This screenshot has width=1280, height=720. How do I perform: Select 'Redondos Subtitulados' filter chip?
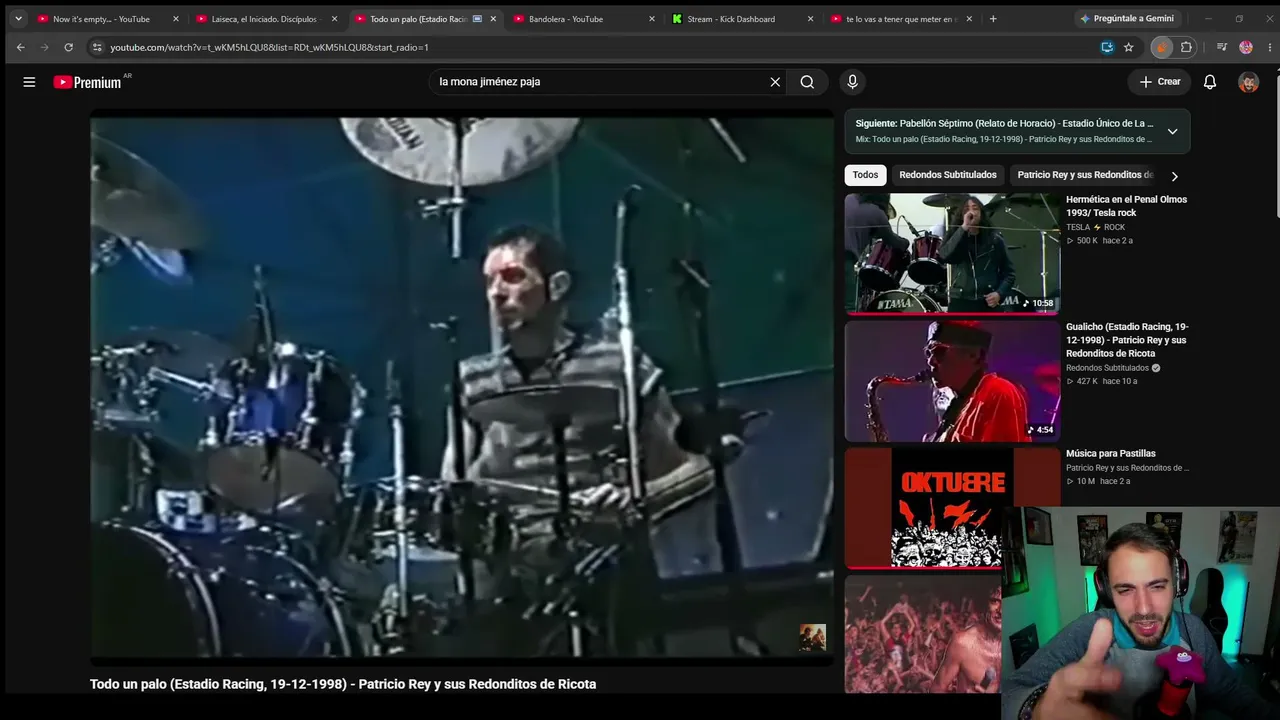[x=948, y=175]
